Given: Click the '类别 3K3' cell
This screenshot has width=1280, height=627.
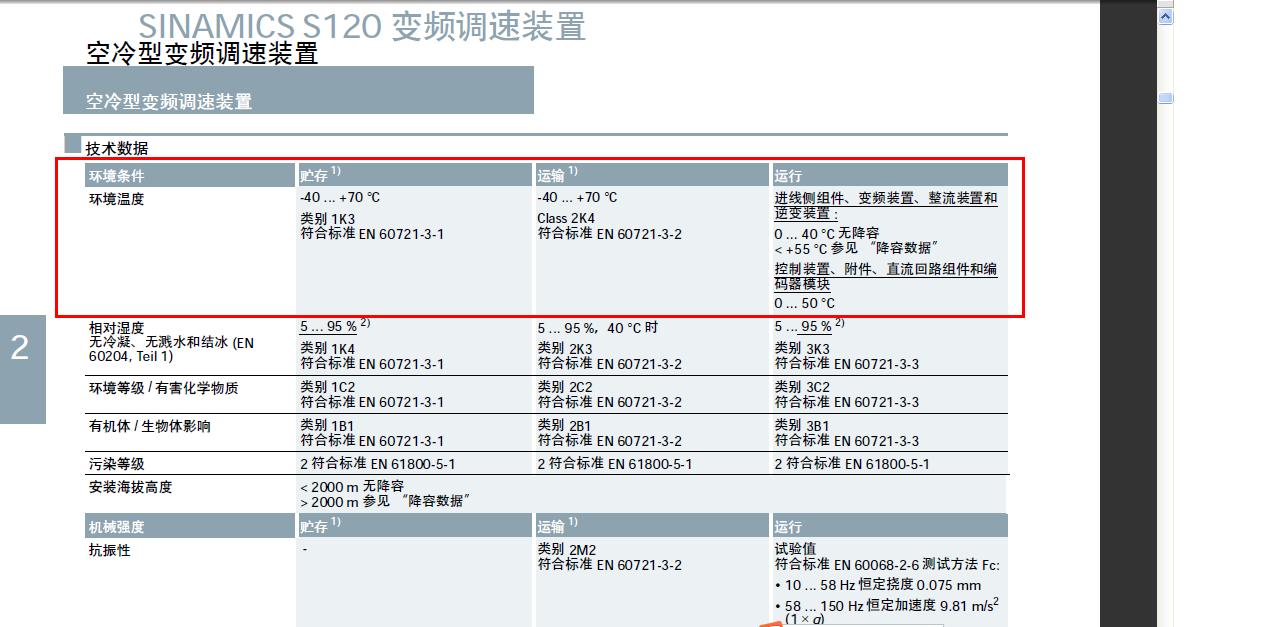Looking at the screenshot, I should click(802, 348).
